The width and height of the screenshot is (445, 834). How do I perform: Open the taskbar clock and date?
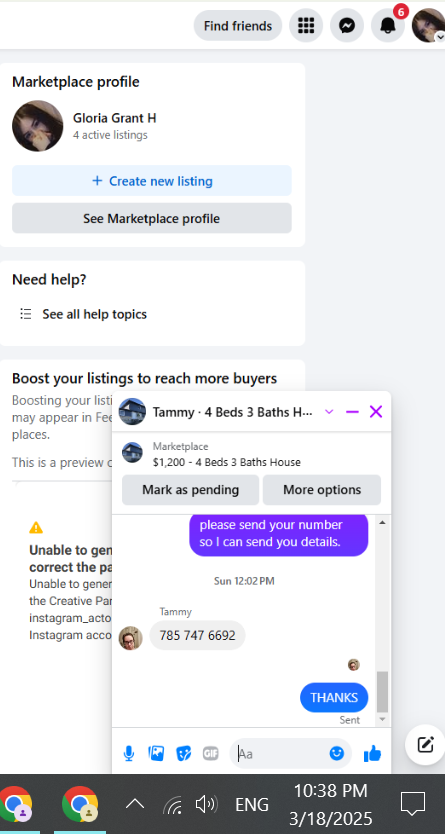[331, 804]
